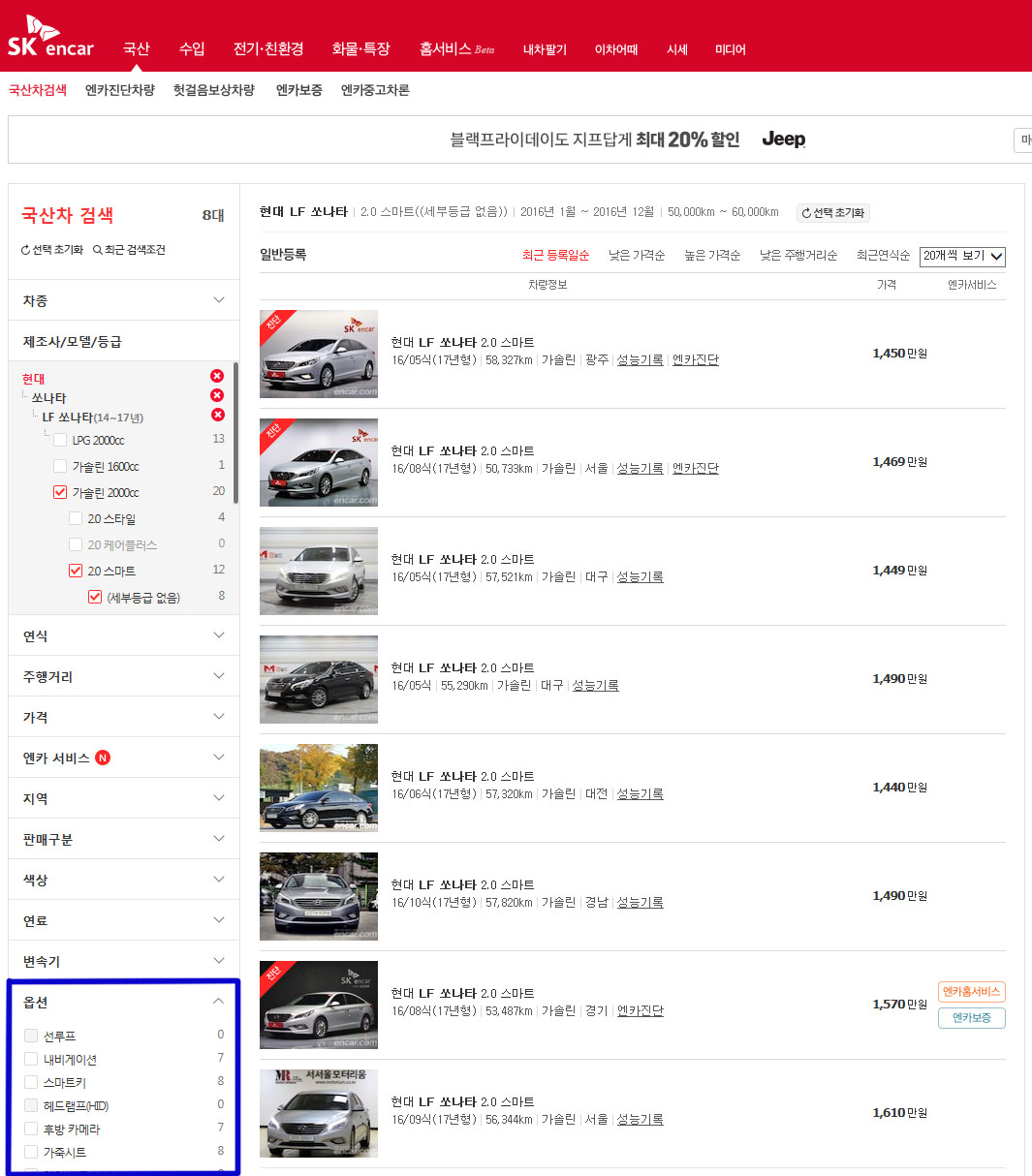The width and height of the screenshot is (1032, 1176).
Task: Sort by 최근 등록일순
Action: [555, 255]
